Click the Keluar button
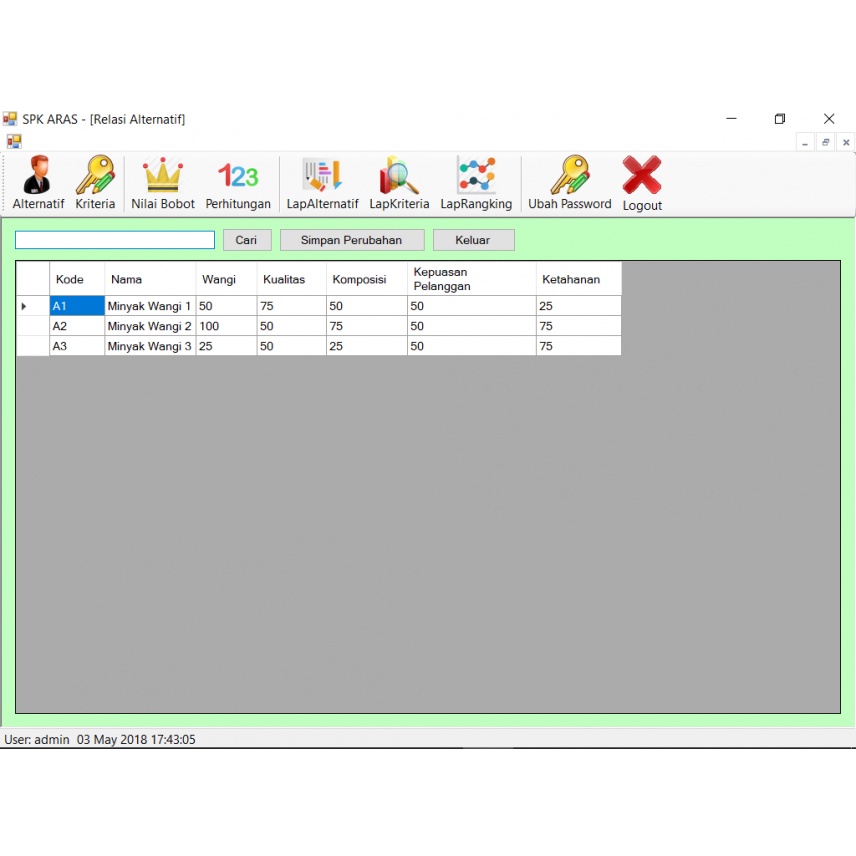 click(x=473, y=240)
